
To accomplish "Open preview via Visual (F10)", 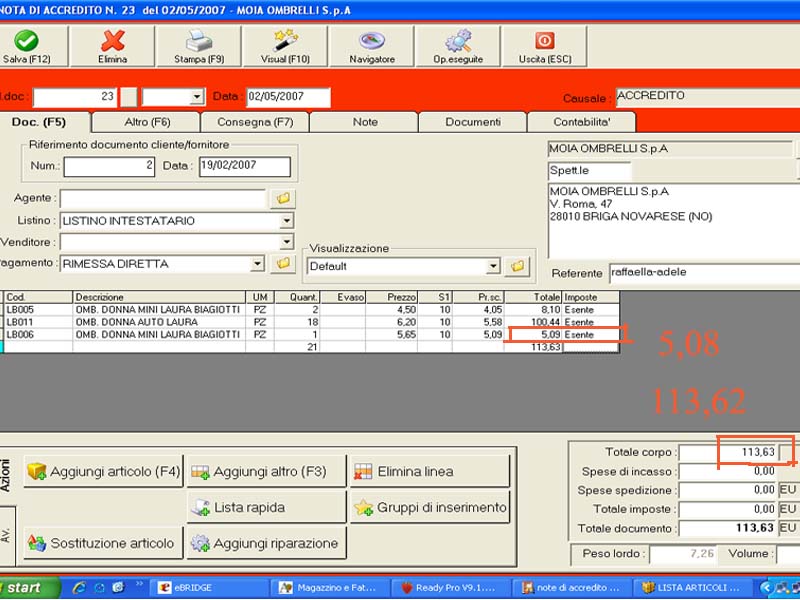I will click(x=285, y=46).
